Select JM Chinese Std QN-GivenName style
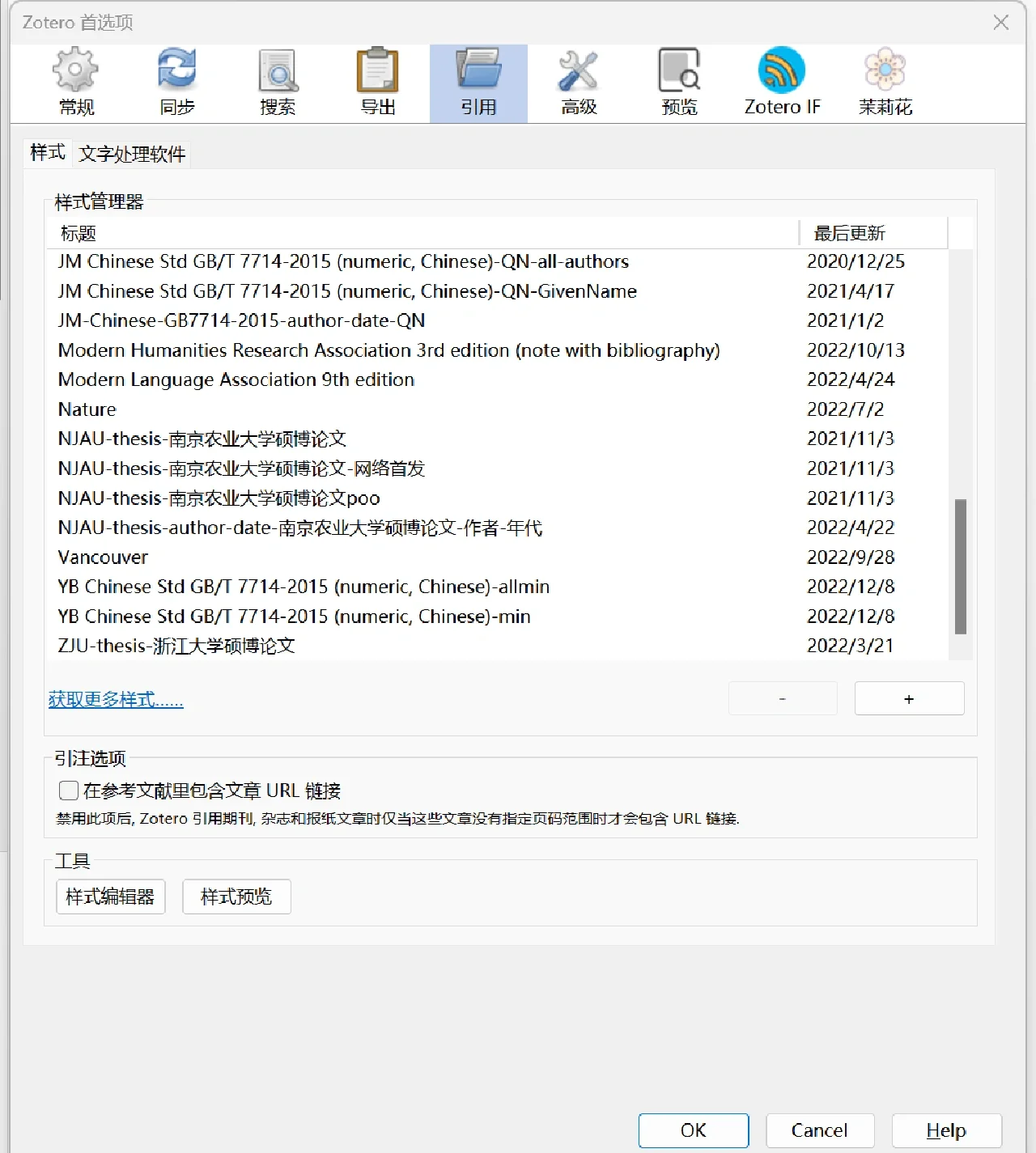 (497, 291)
